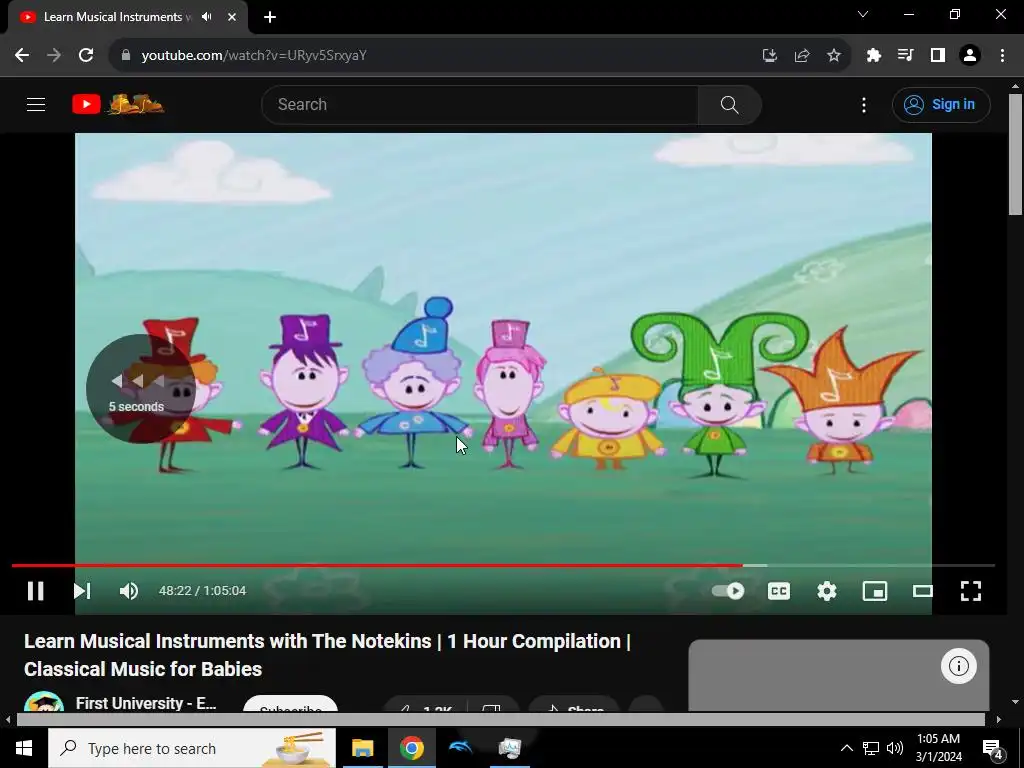Click the page vertical scrollbar thumb
This screenshot has width=1024, height=768.
click(1015, 154)
